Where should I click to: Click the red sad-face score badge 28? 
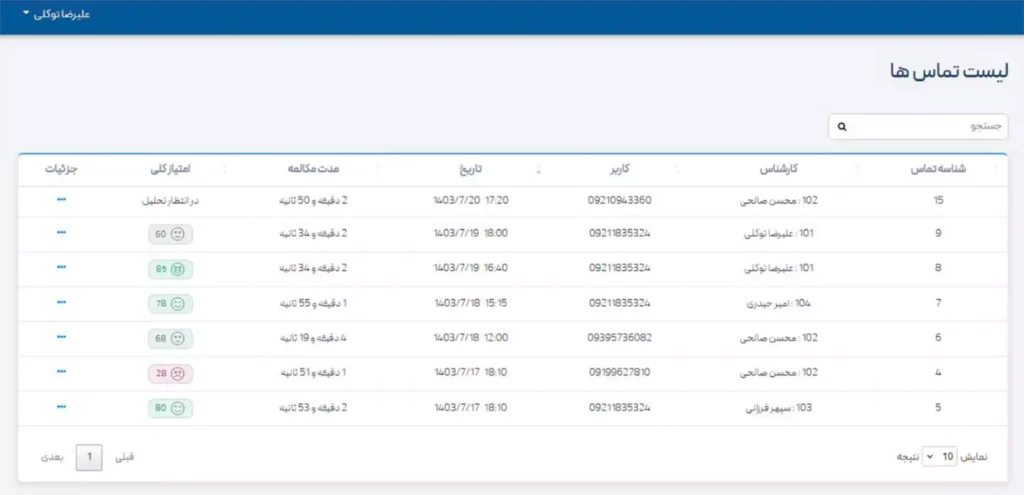point(170,374)
